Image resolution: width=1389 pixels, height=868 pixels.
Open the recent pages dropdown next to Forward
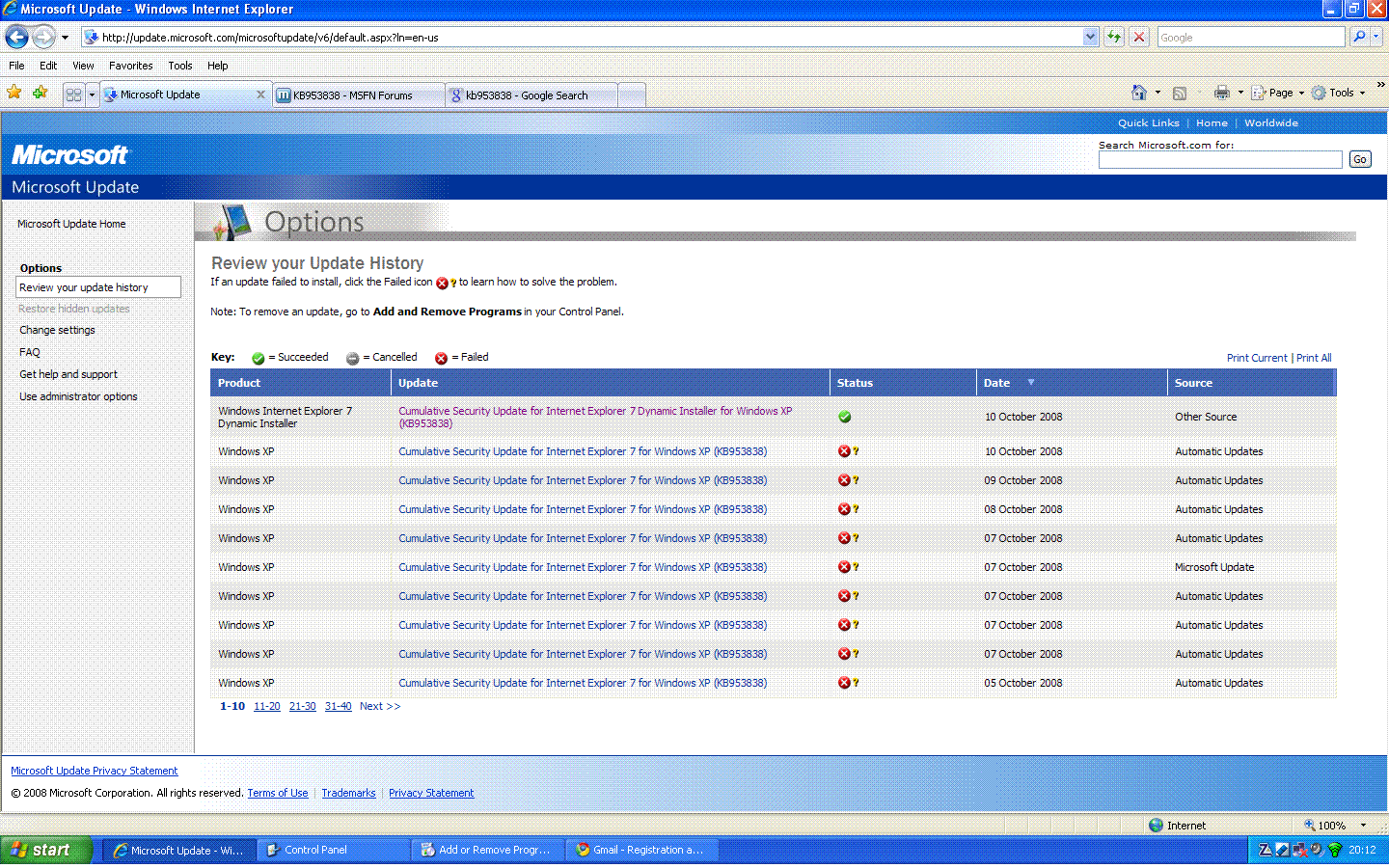point(66,38)
